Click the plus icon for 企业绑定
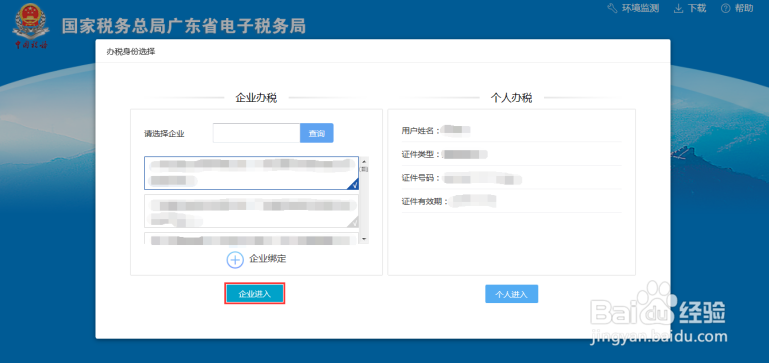The width and height of the screenshot is (769, 363). (x=235, y=259)
